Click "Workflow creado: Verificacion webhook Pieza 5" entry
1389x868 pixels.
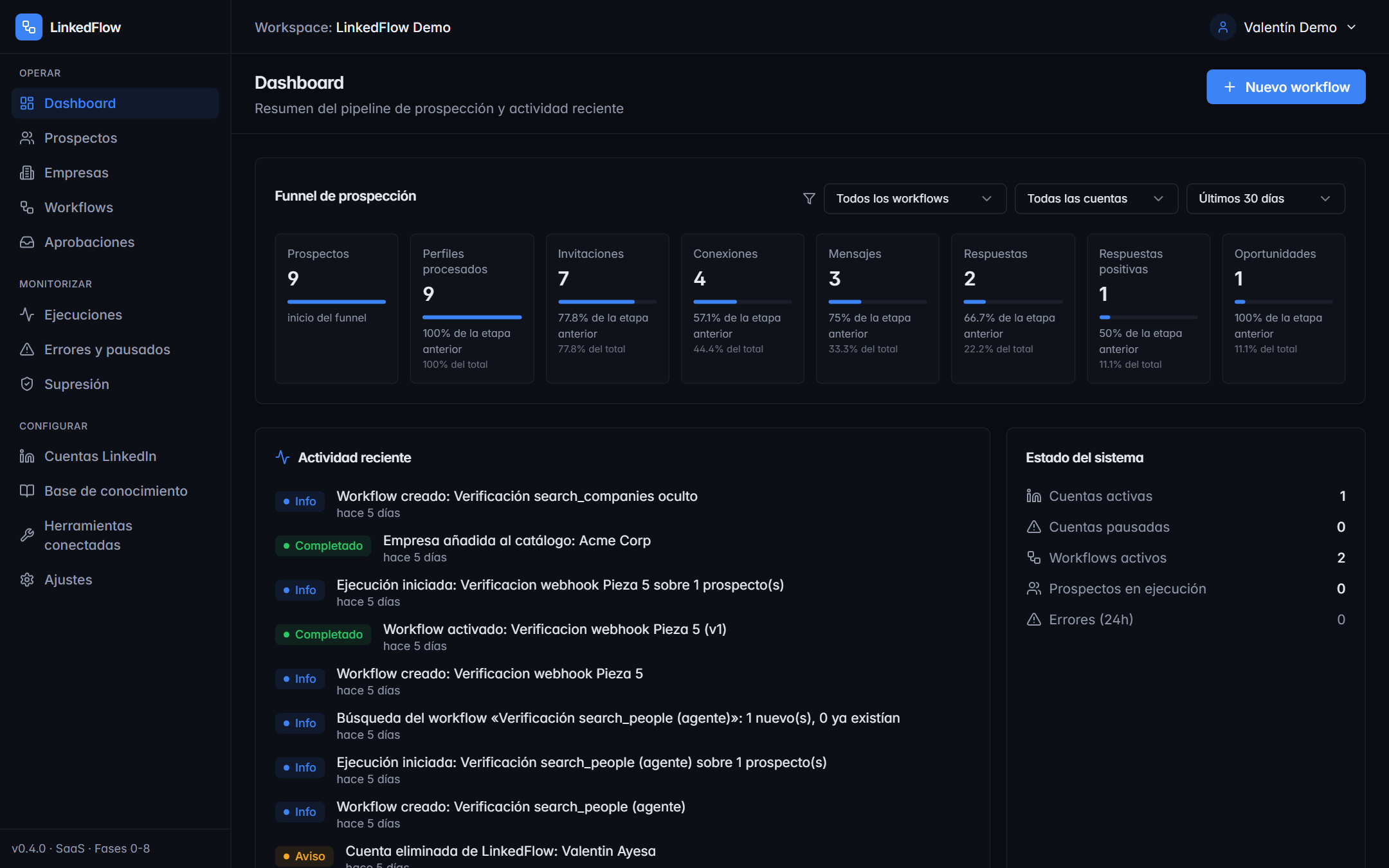click(489, 674)
